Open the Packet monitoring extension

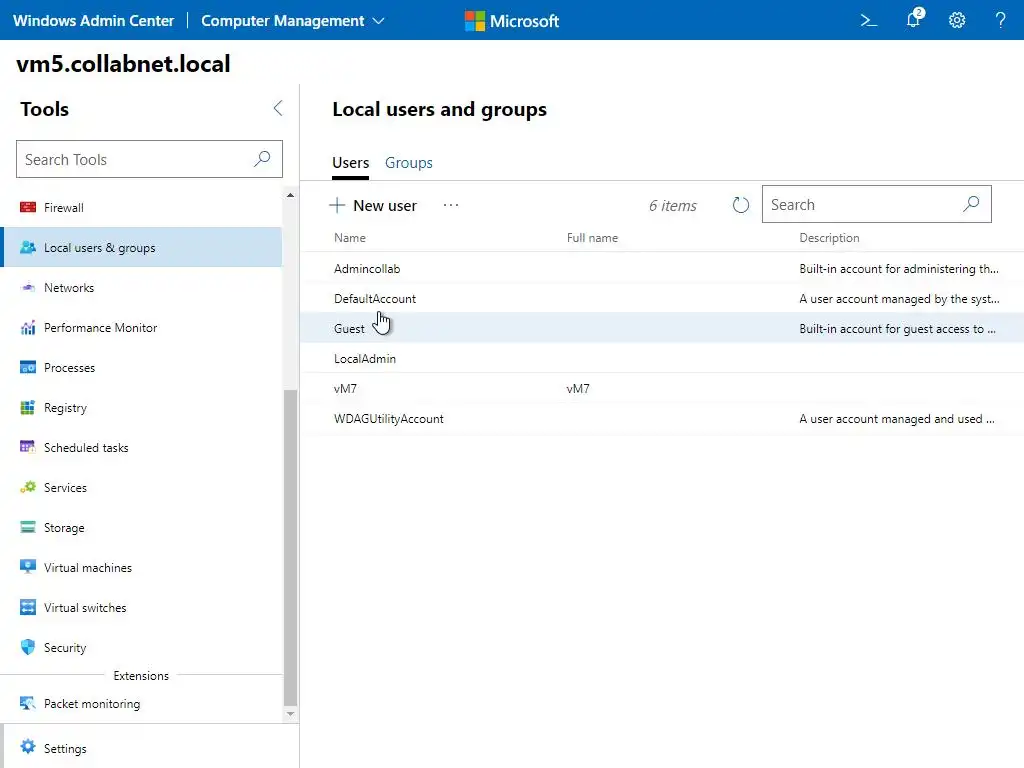pyautogui.click(x=91, y=704)
